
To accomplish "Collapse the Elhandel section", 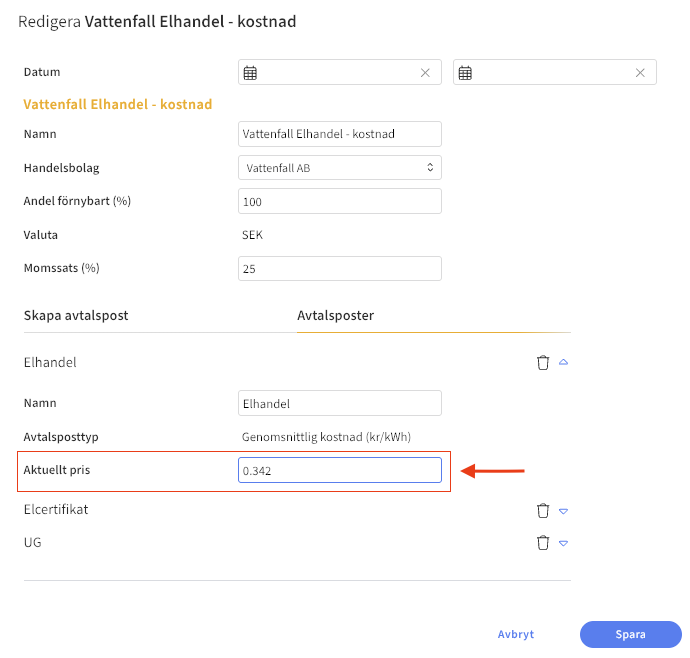I will point(563,363).
